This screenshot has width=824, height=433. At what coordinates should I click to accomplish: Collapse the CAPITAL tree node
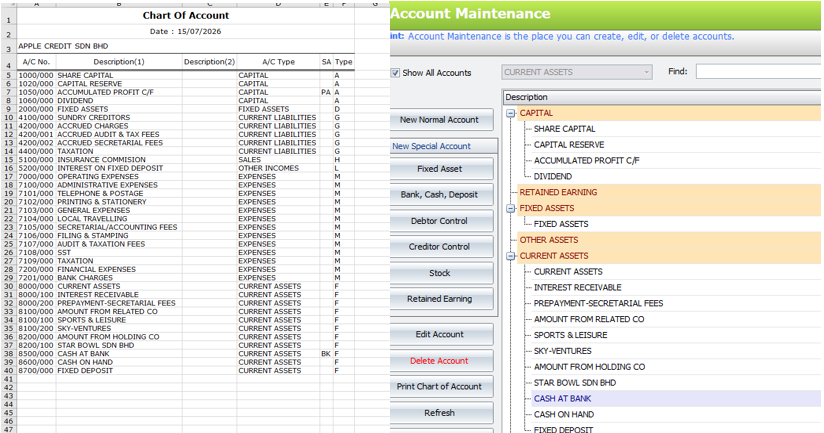(511, 113)
